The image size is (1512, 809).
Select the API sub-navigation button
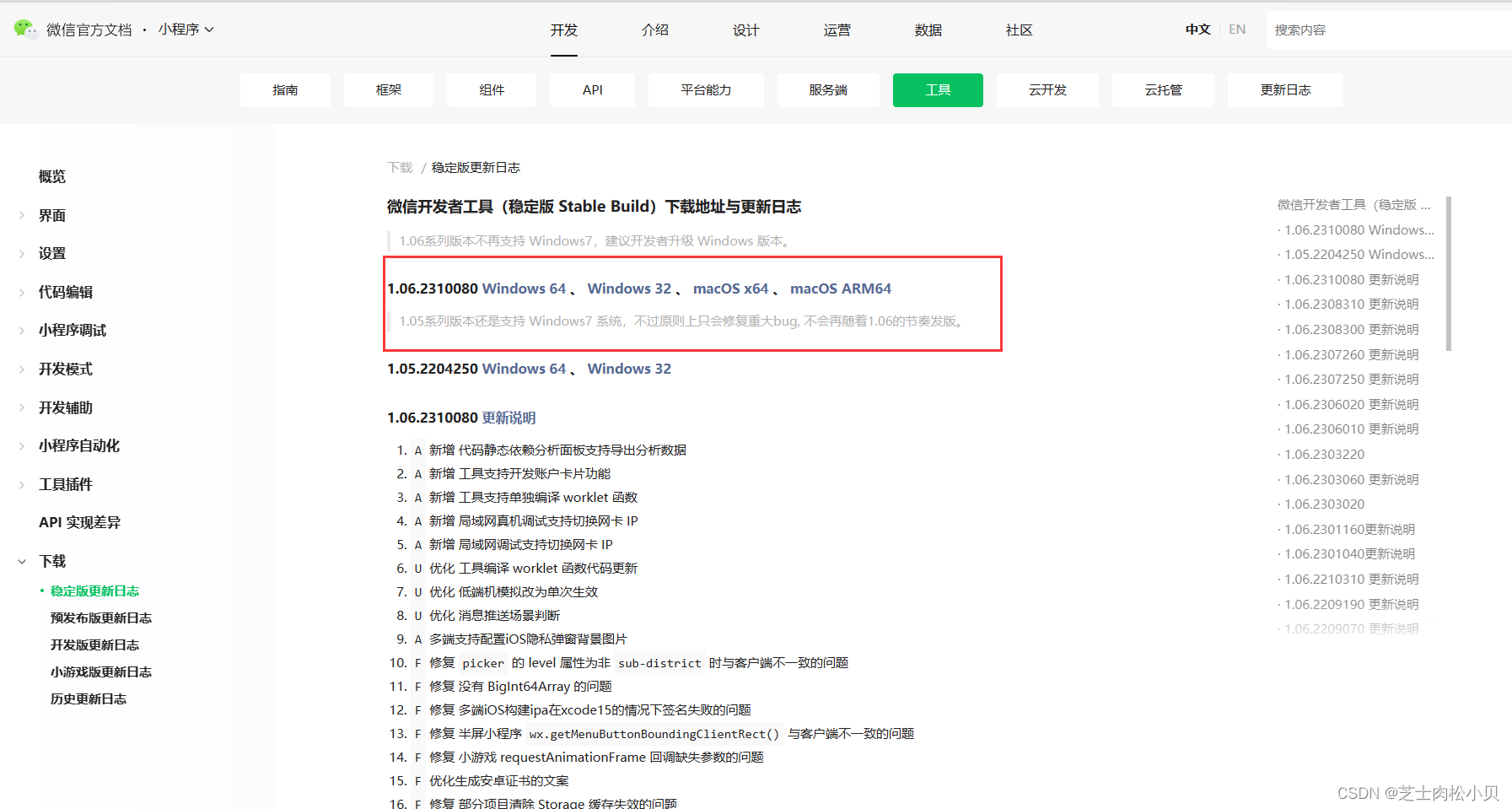pyautogui.click(x=593, y=90)
